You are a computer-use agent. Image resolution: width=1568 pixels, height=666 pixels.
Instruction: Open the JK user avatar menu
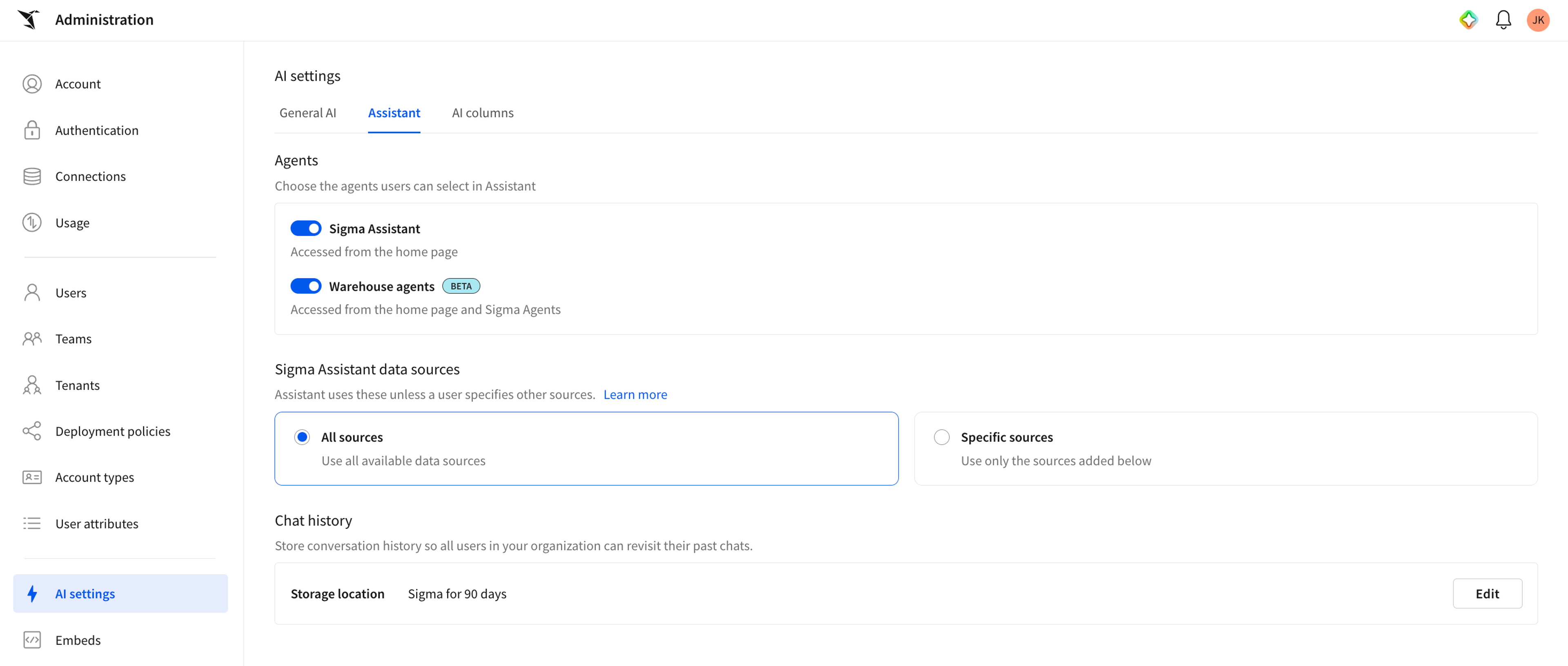click(x=1537, y=20)
